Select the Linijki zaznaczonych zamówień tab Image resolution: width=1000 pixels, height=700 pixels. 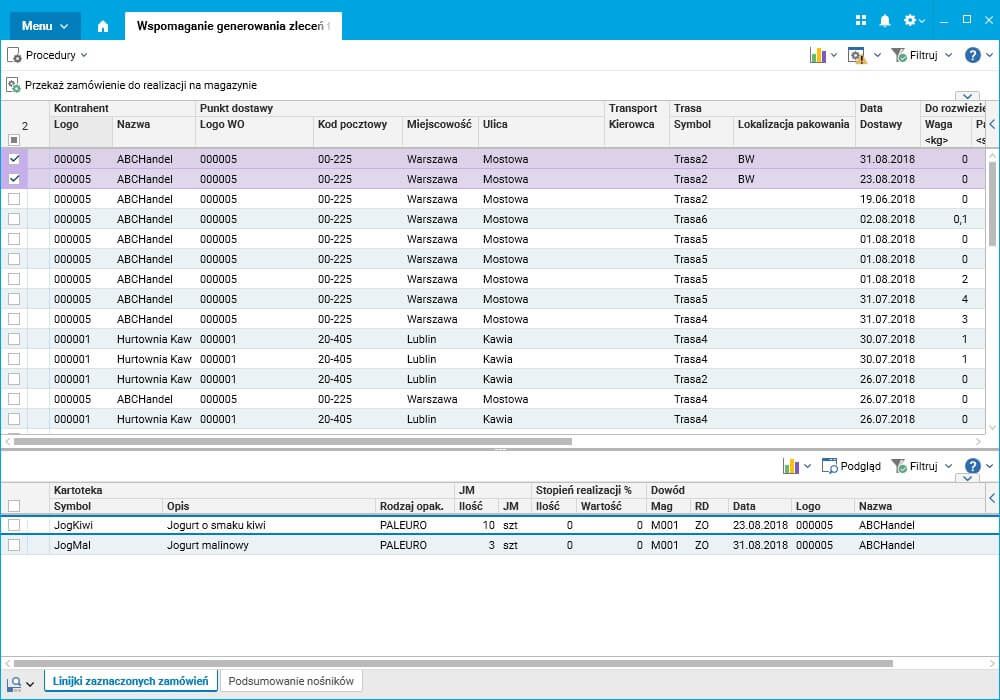point(130,681)
